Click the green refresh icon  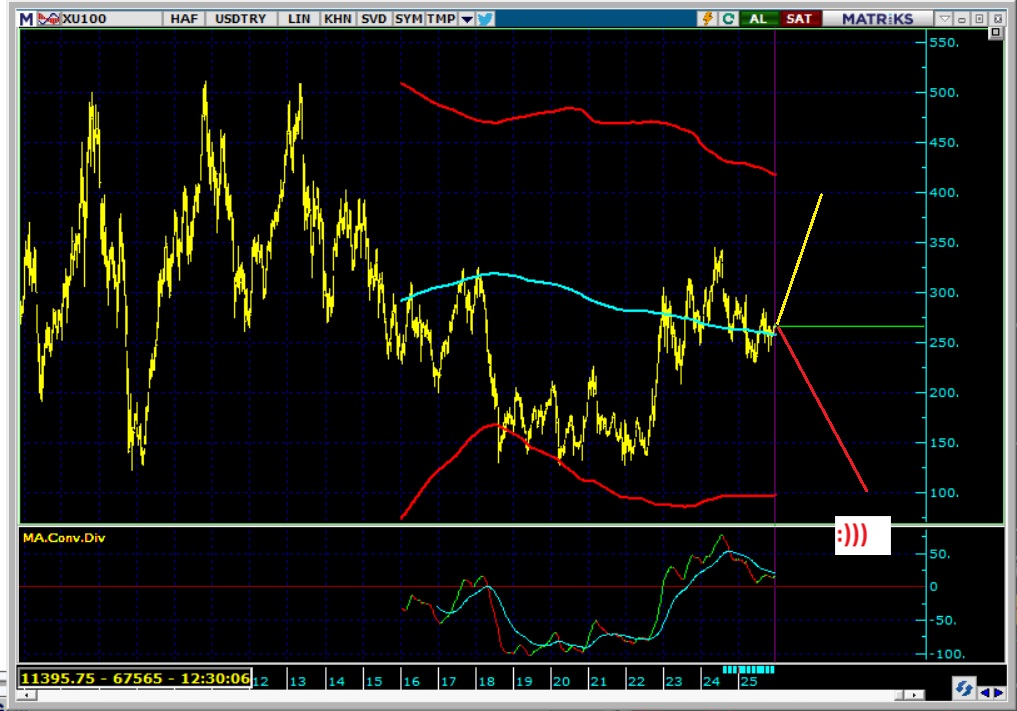(x=729, y=19)
